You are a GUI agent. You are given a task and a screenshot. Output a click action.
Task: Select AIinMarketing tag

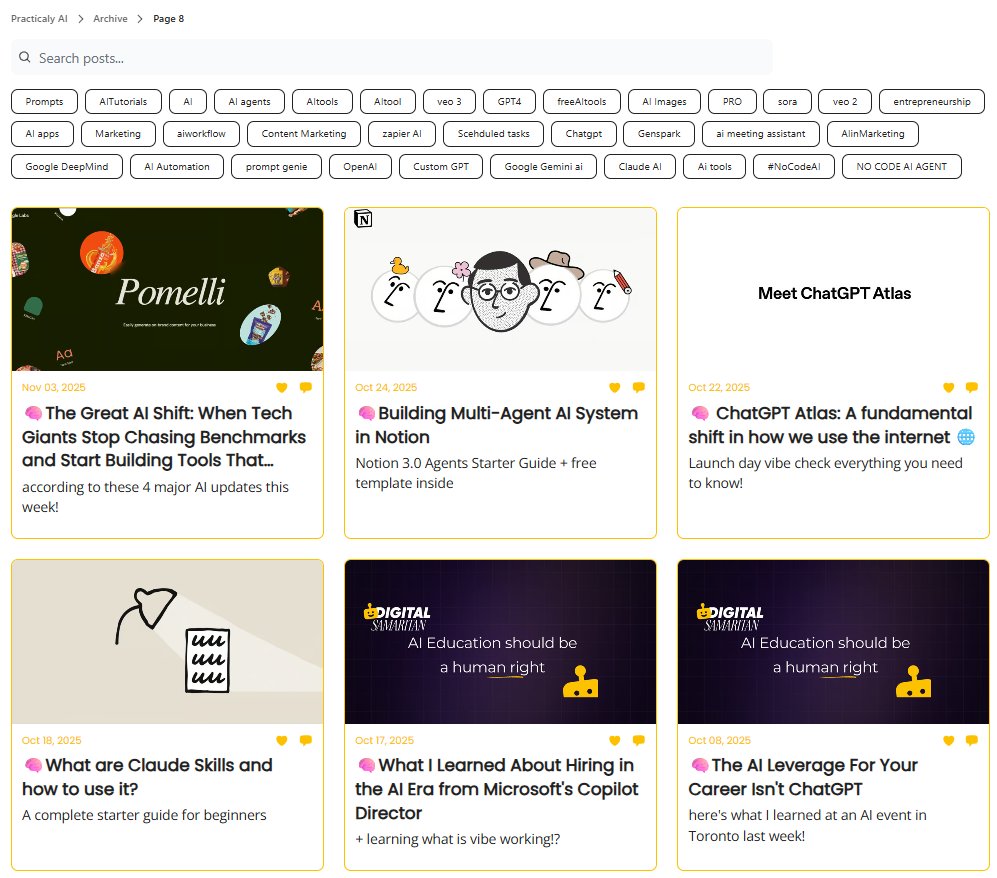[x=873, y=134]
